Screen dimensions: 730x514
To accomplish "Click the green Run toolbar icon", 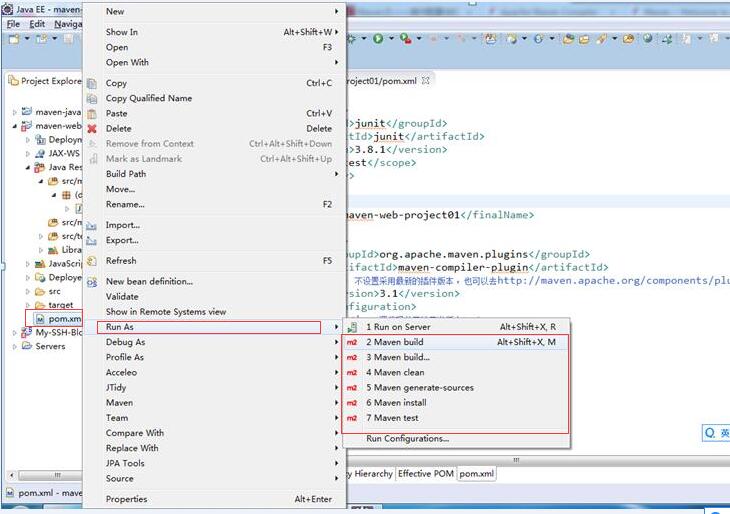I will pyautogui.click(x=378, y=39).
